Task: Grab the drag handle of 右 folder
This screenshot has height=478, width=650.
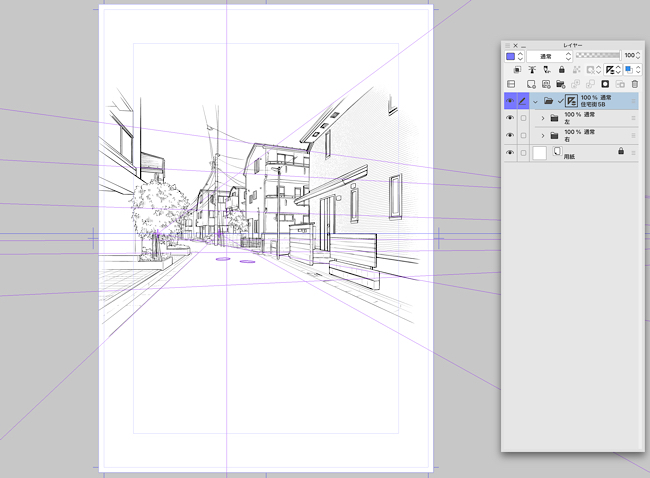Action: [x=633, y=136]
